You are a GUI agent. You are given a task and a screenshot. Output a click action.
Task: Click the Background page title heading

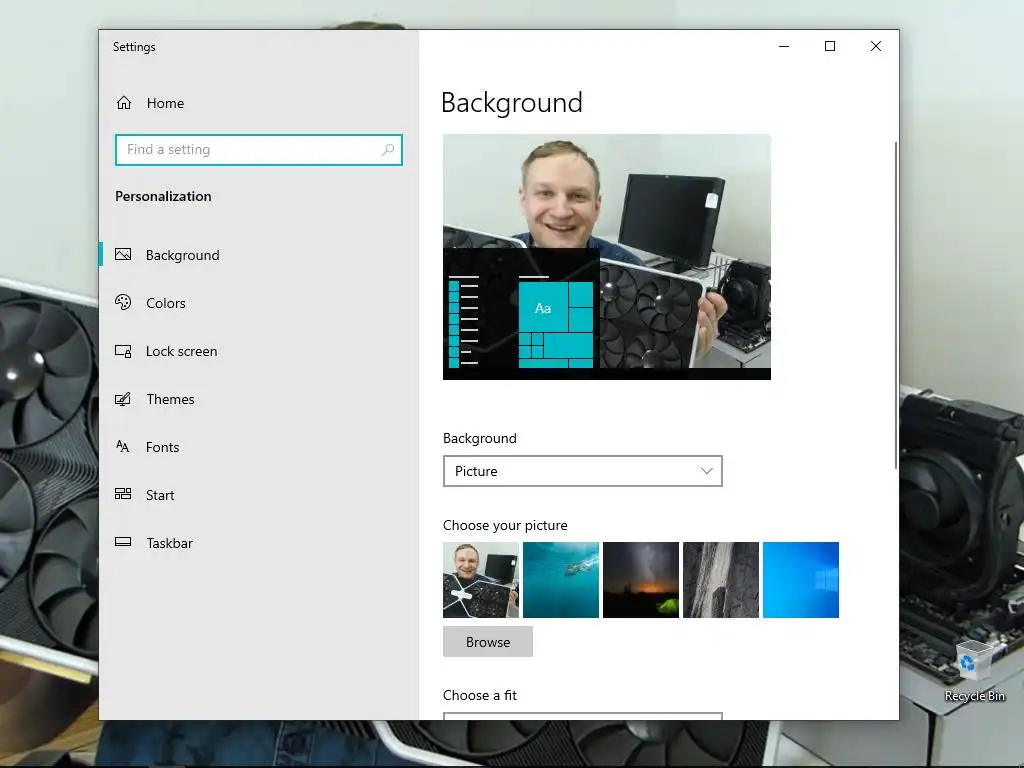point(511,103)
